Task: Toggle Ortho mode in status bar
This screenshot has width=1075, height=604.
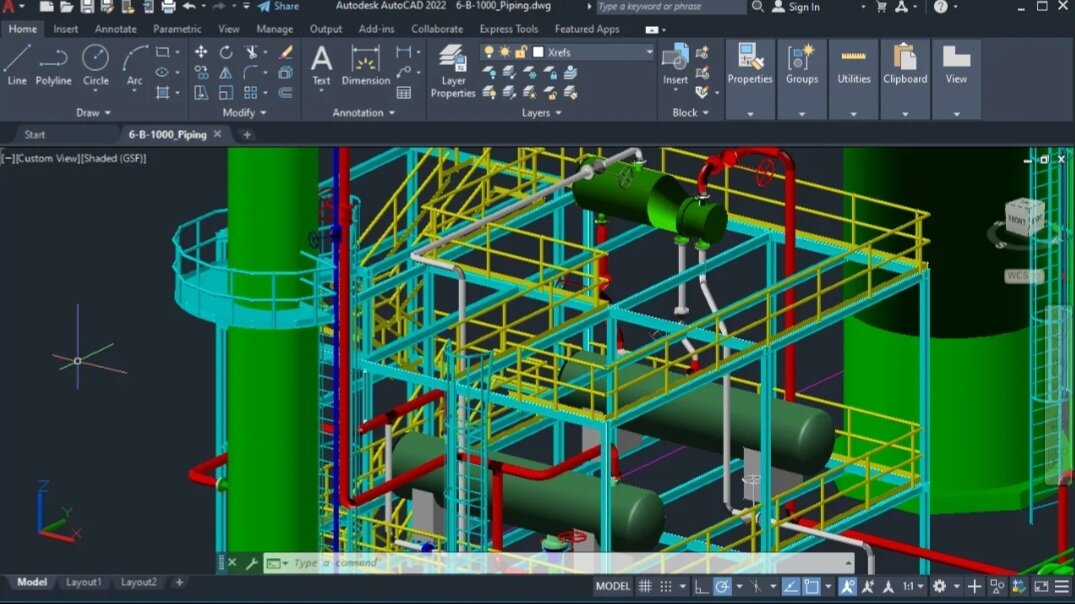Action: tap(701, 586)
